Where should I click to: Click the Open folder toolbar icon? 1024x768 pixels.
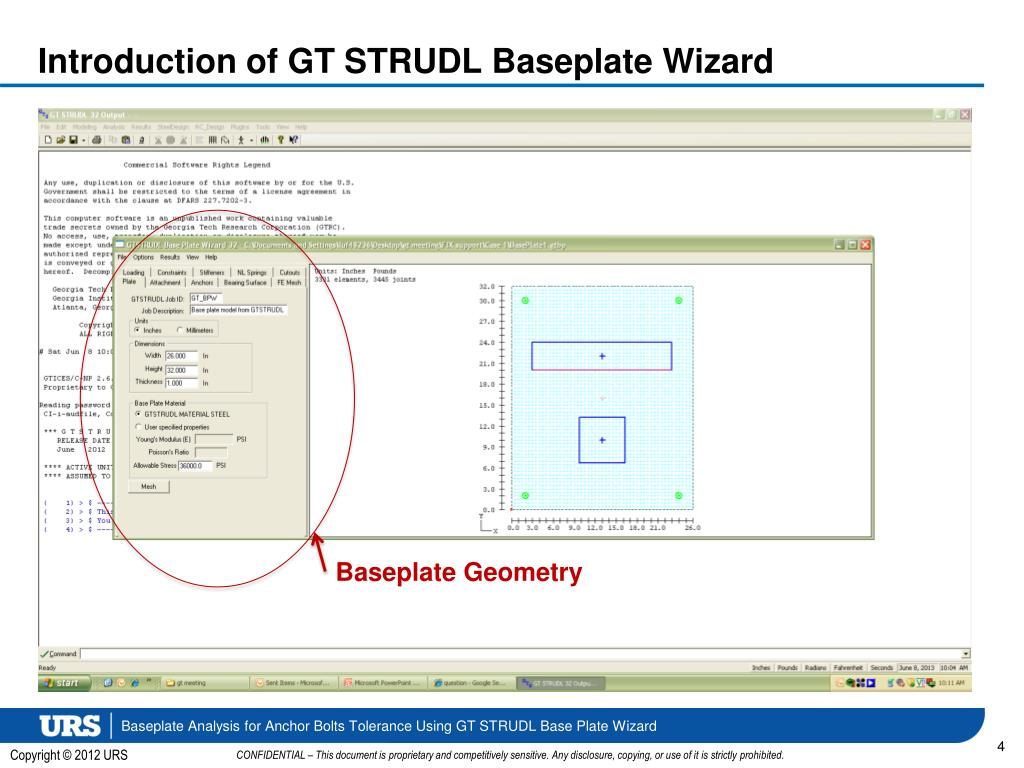pos(60,140)
